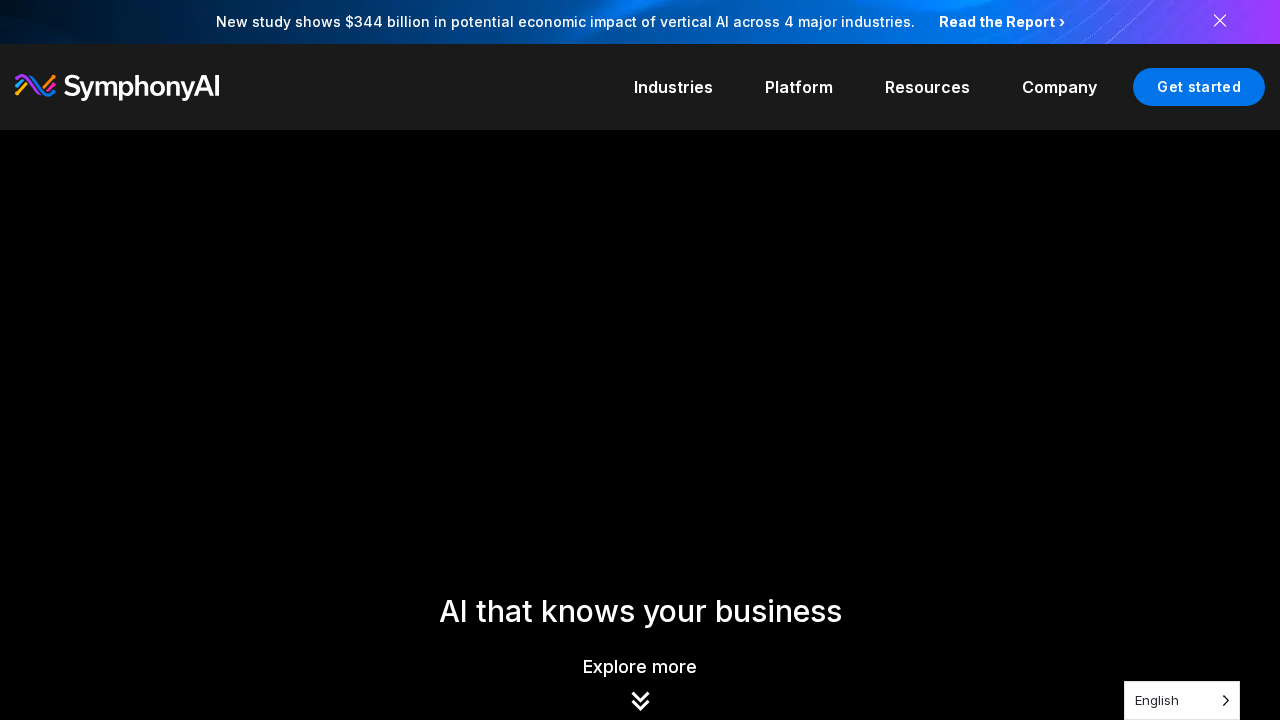Click the colorful SymphonyAI wave logo mark
The image size is (1280, 720).
click(35, 86)
